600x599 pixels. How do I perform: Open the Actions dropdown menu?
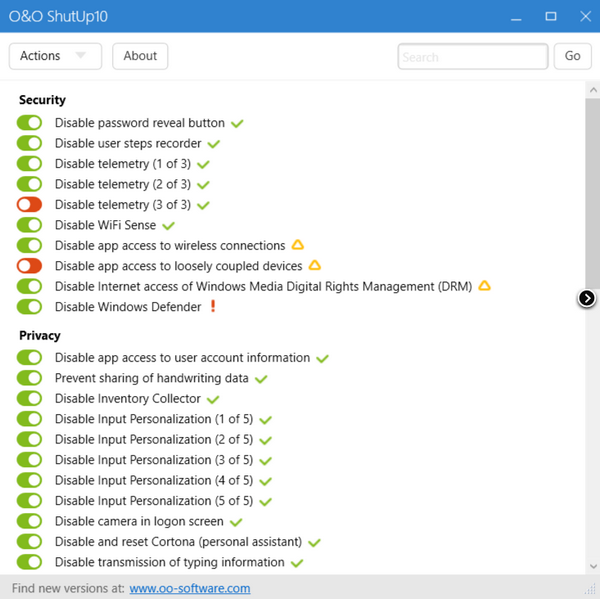pos(55,56)
